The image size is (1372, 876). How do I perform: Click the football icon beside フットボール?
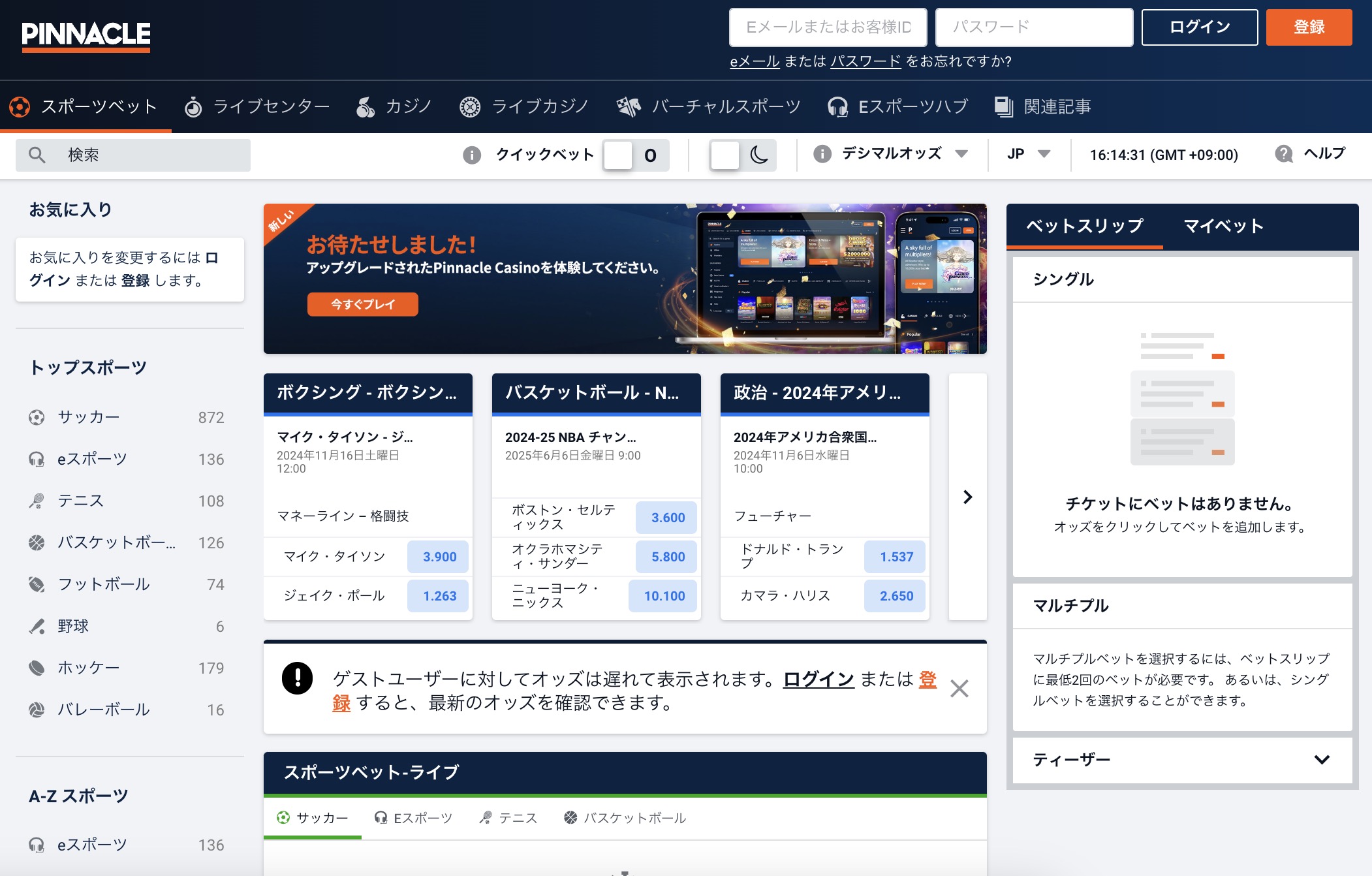[x=37, y=584]
